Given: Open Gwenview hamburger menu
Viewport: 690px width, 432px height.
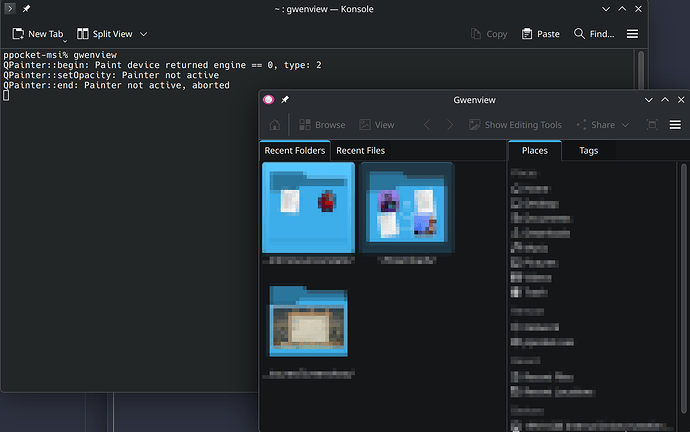Looking at the screenshot, I should (675, 125).
